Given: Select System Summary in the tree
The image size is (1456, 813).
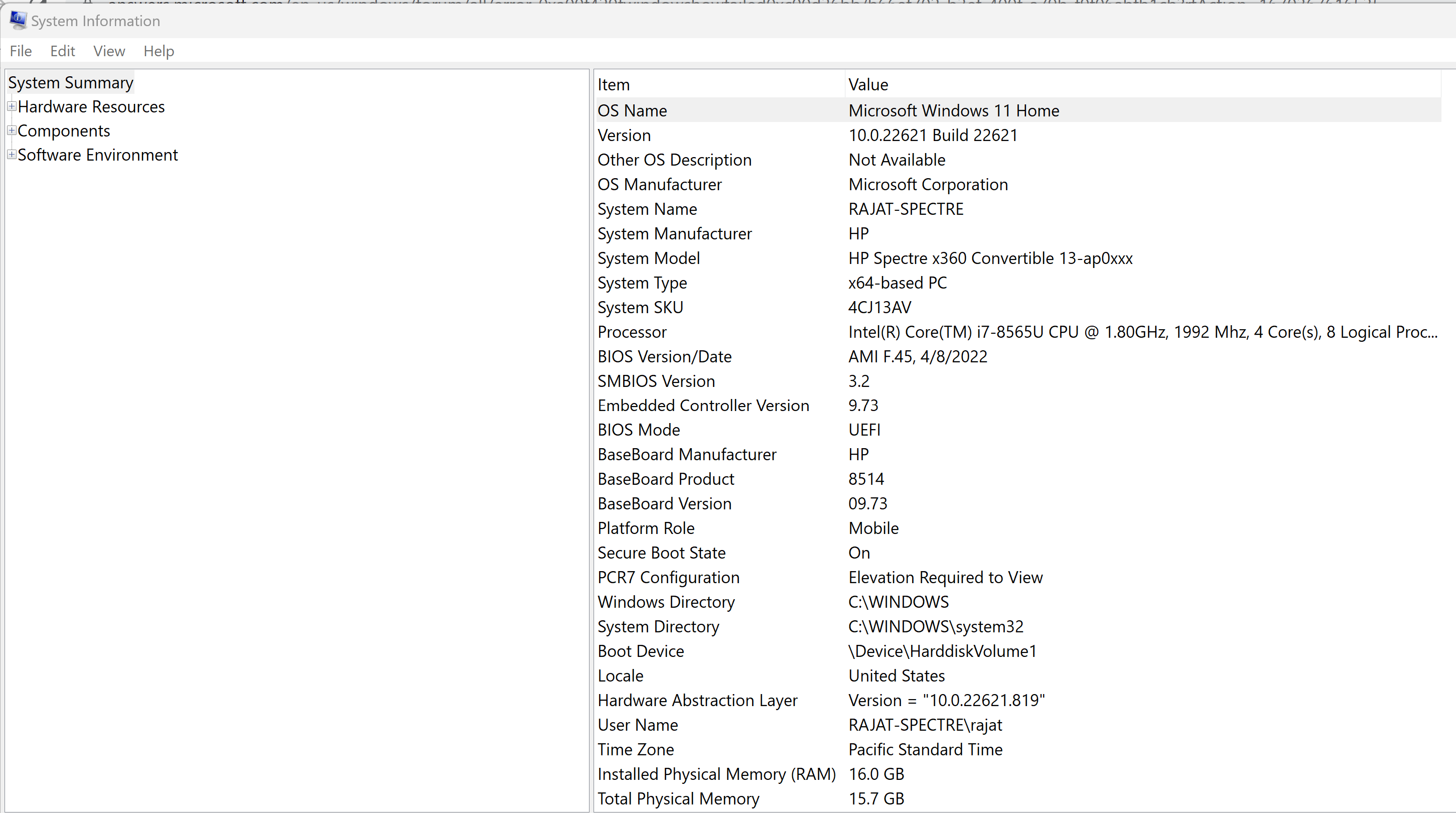Looking at the screenshot, I should point(71,82).
